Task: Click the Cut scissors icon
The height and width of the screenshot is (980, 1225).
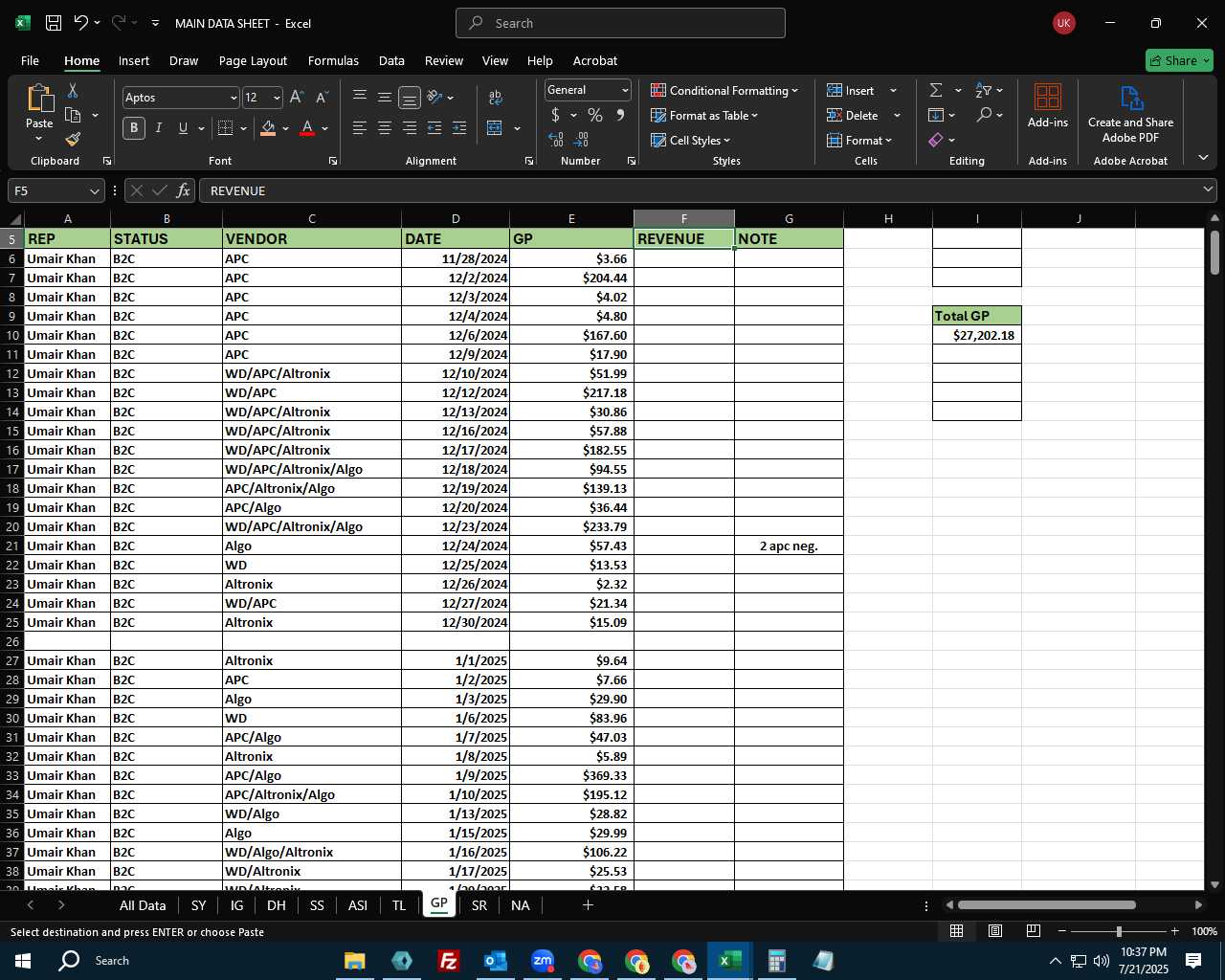Action: point(73,90)
